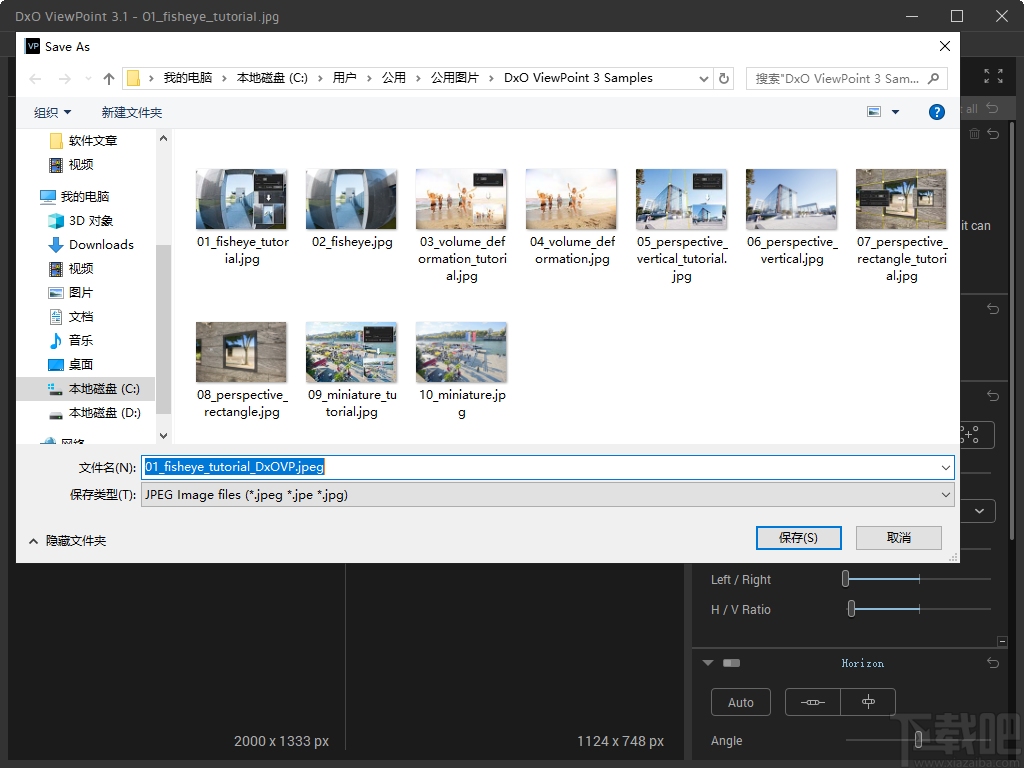This screenshot has height=768, width=1024.
Task: Click the Up one level arrow icon
Action: tap(109, 79)
